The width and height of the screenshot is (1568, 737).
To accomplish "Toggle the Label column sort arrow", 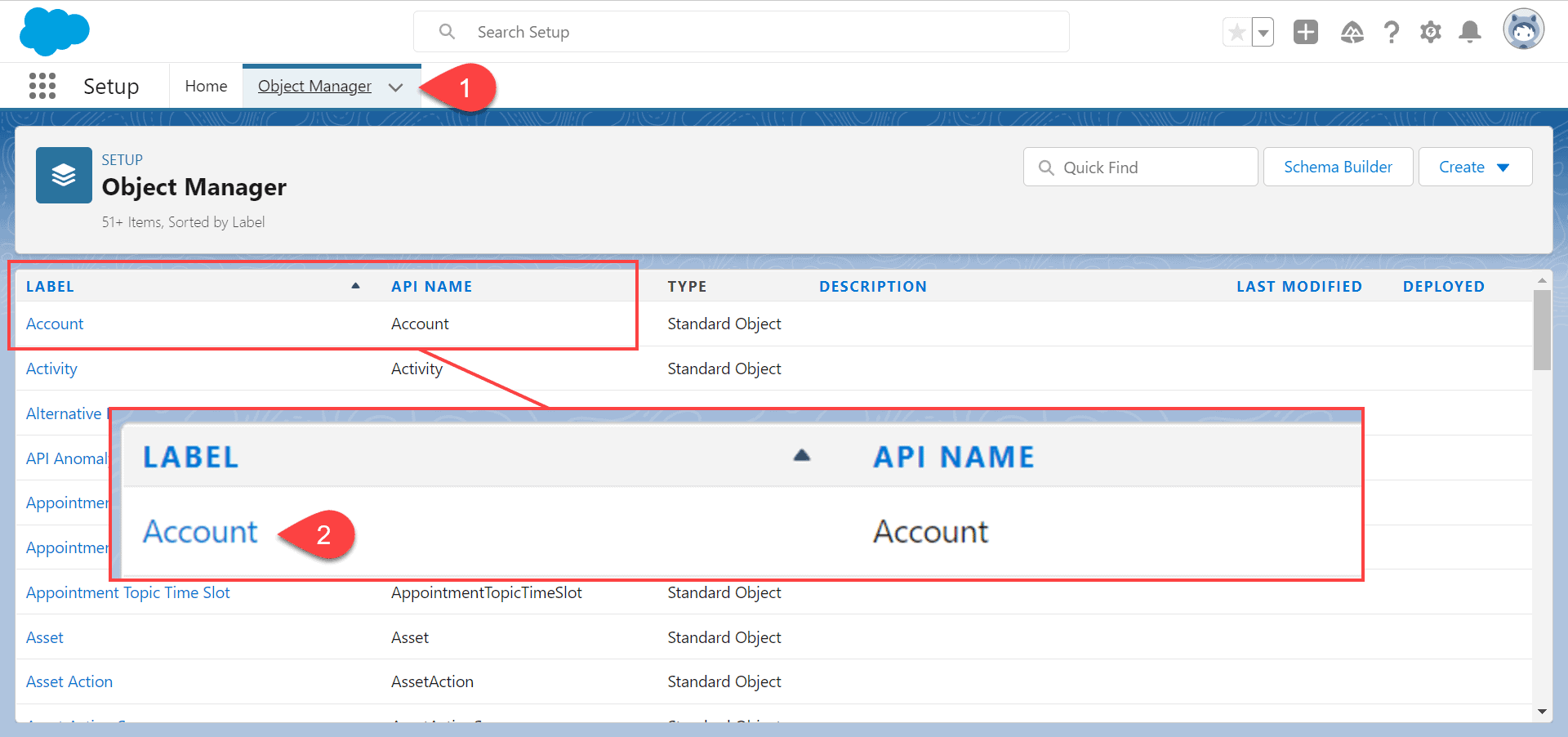I will 355,285.
